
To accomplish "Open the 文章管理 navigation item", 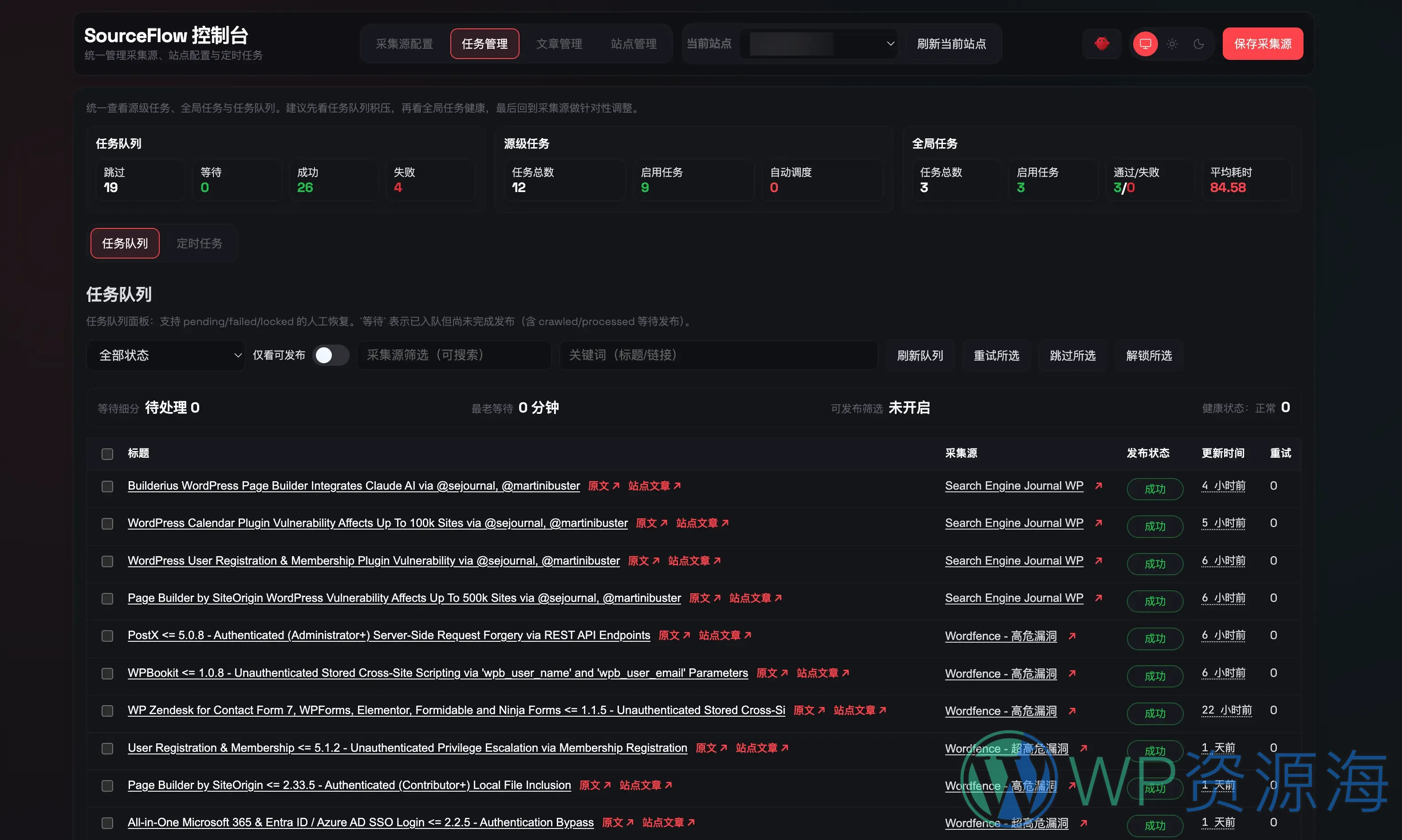I will (559, 43).
